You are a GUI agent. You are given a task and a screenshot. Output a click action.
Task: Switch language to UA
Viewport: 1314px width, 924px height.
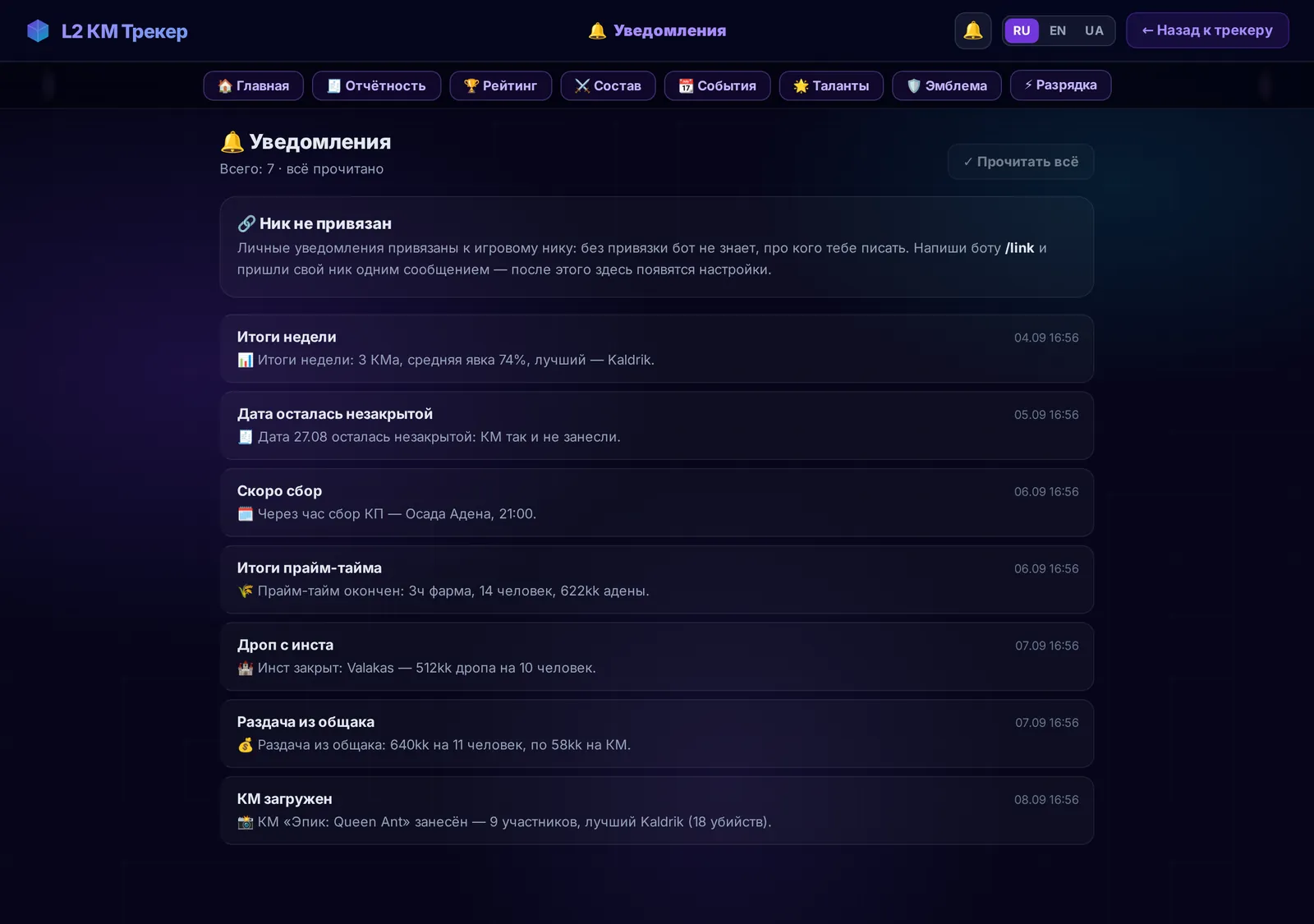[1094, 31]
